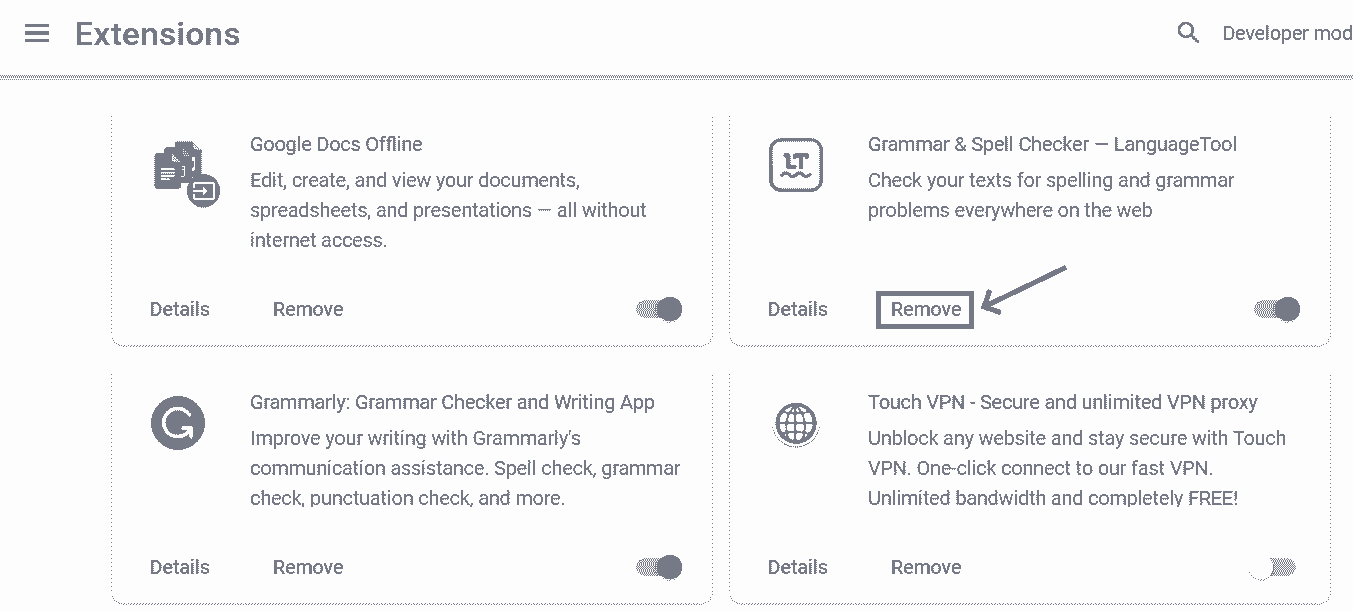Viewport: 1353px width, 612px height.
Task: Remove the Grammarly extension
Action: click(x=308, y=567)
